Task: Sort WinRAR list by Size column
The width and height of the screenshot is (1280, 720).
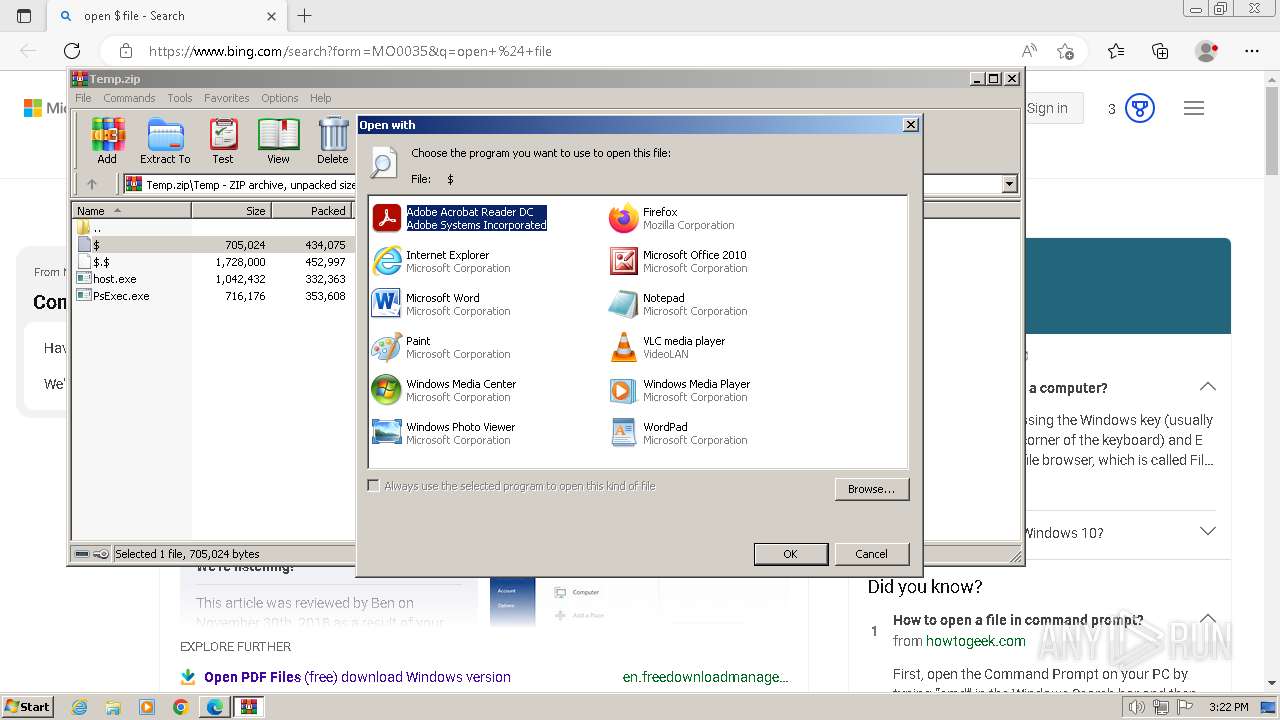Action: coord(231,210)
